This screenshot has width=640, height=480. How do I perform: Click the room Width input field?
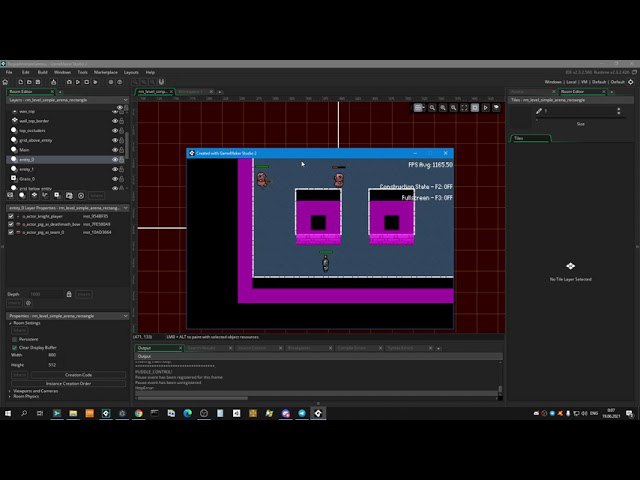pyautogui.click(x=52, y=355)
